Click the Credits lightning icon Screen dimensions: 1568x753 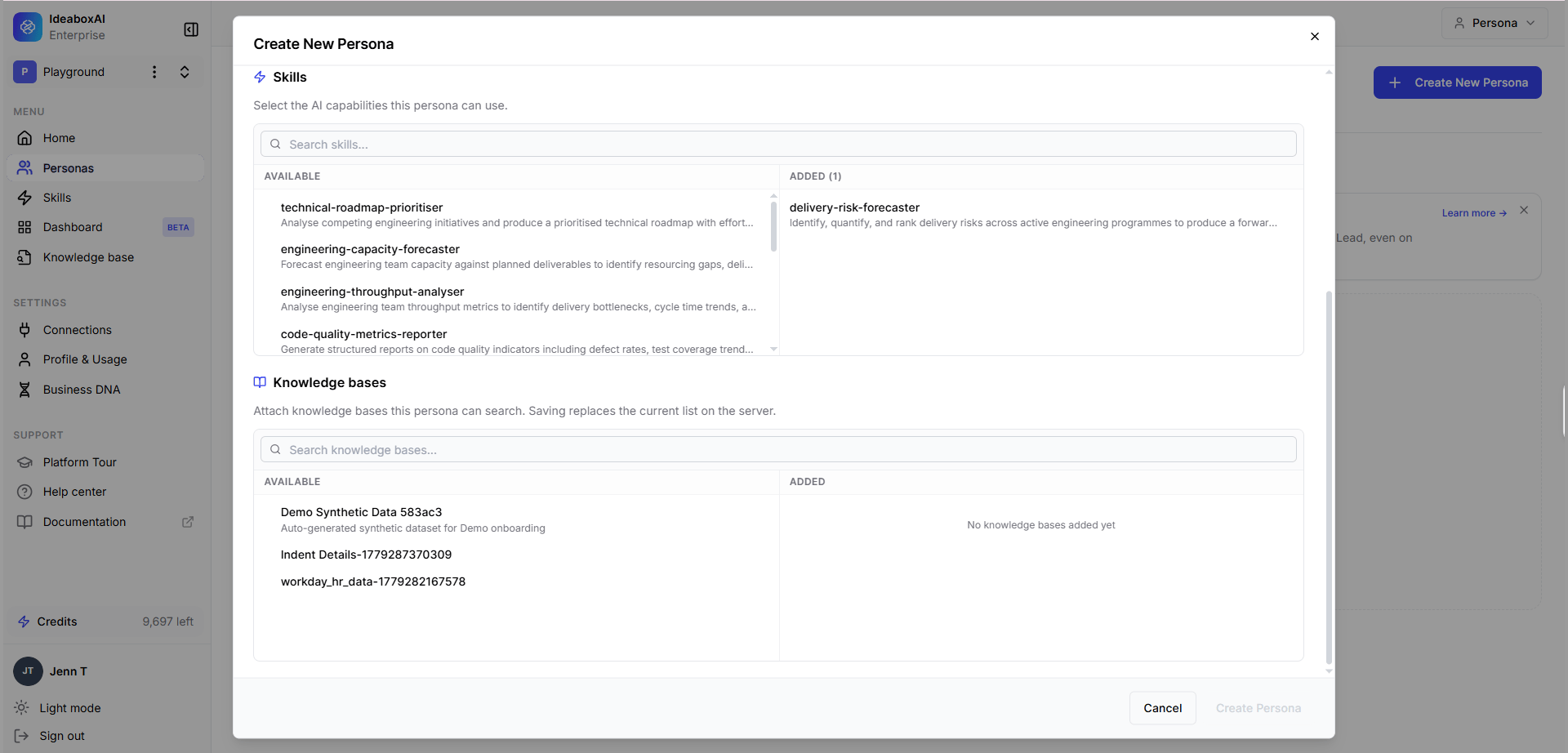click(x=24, y=622)
